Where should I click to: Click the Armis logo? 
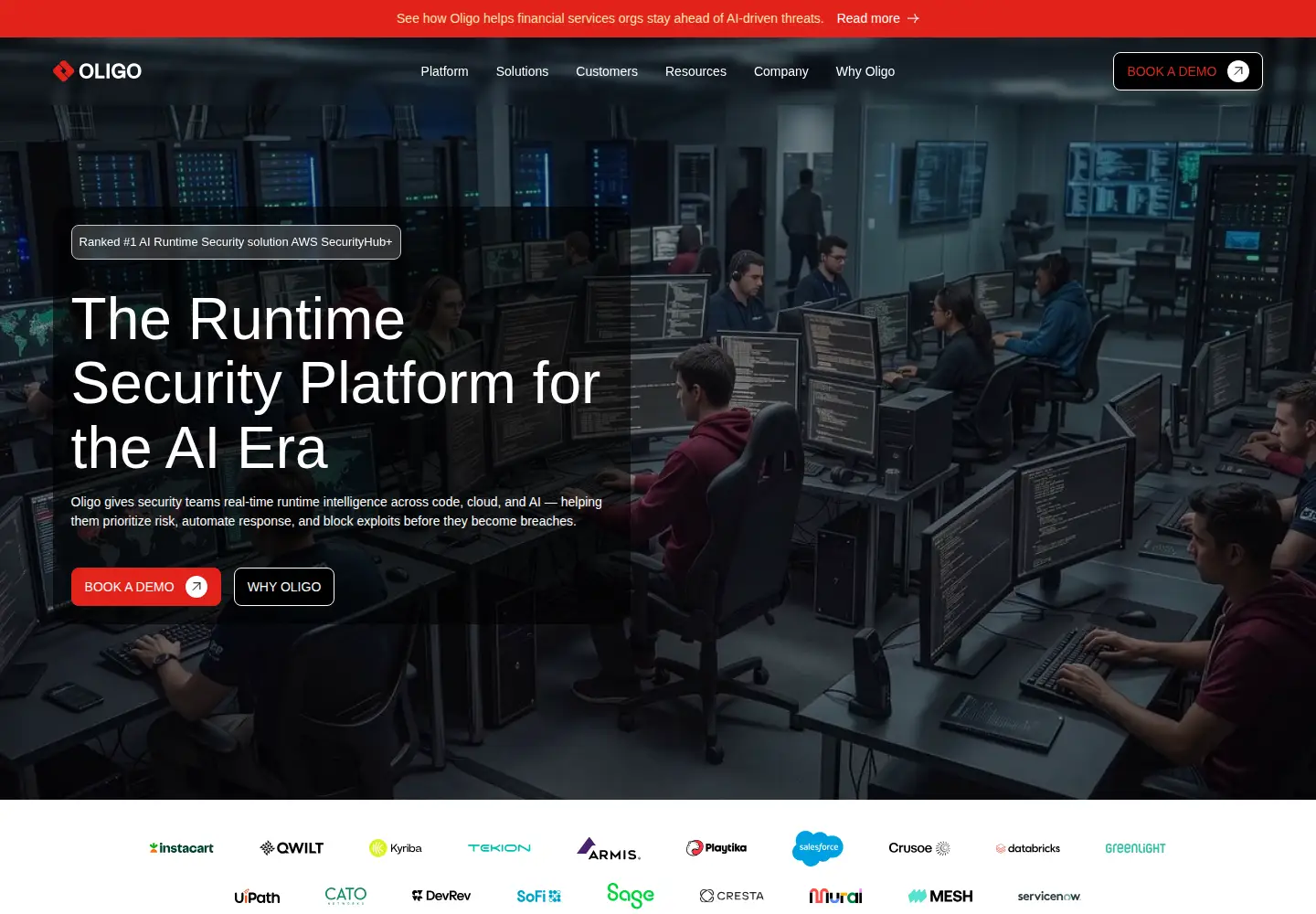609,848
